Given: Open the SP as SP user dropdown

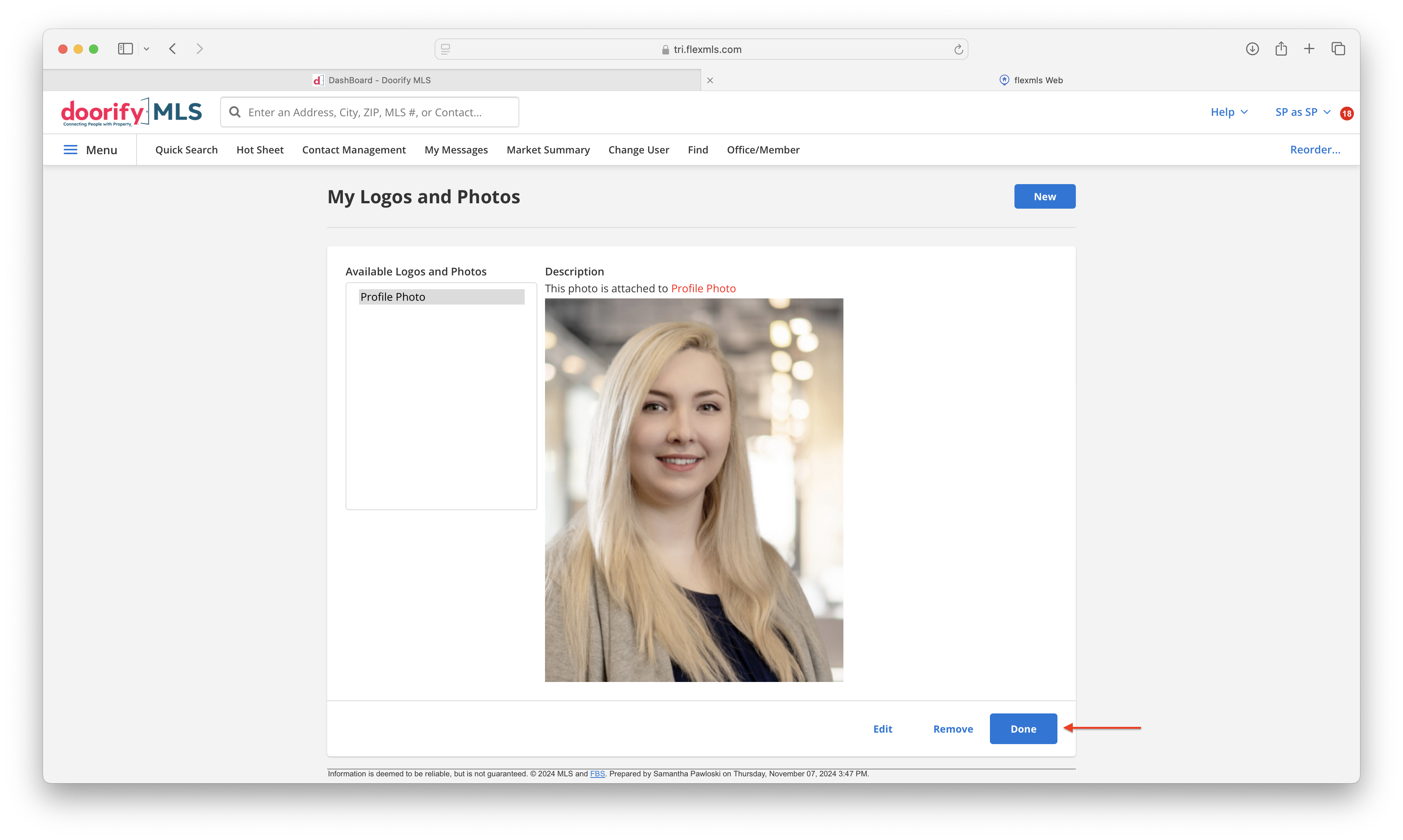Looking at the screenshot, I should [1302, 112].
